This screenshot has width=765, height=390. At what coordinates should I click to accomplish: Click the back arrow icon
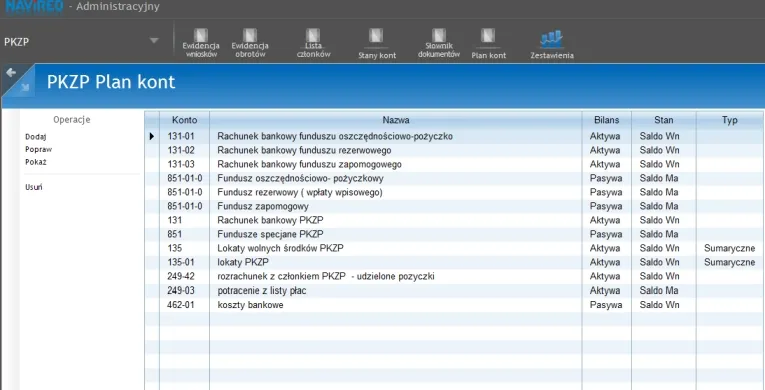pyautogui.click(x=11, y=73)
